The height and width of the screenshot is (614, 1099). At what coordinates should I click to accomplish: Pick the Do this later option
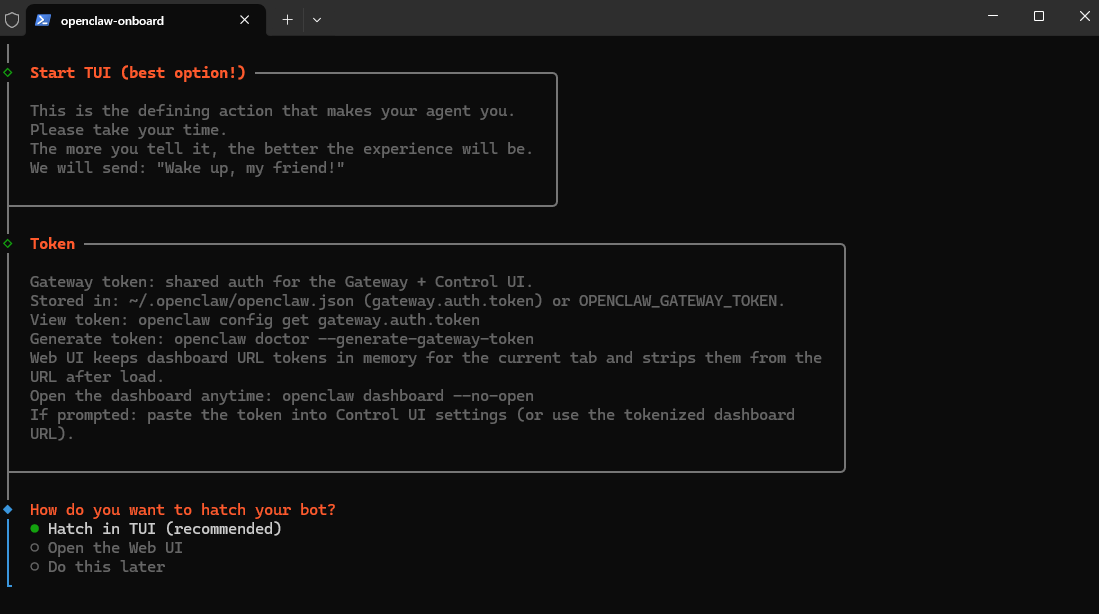pyautogui.click(x=106, y=567)
